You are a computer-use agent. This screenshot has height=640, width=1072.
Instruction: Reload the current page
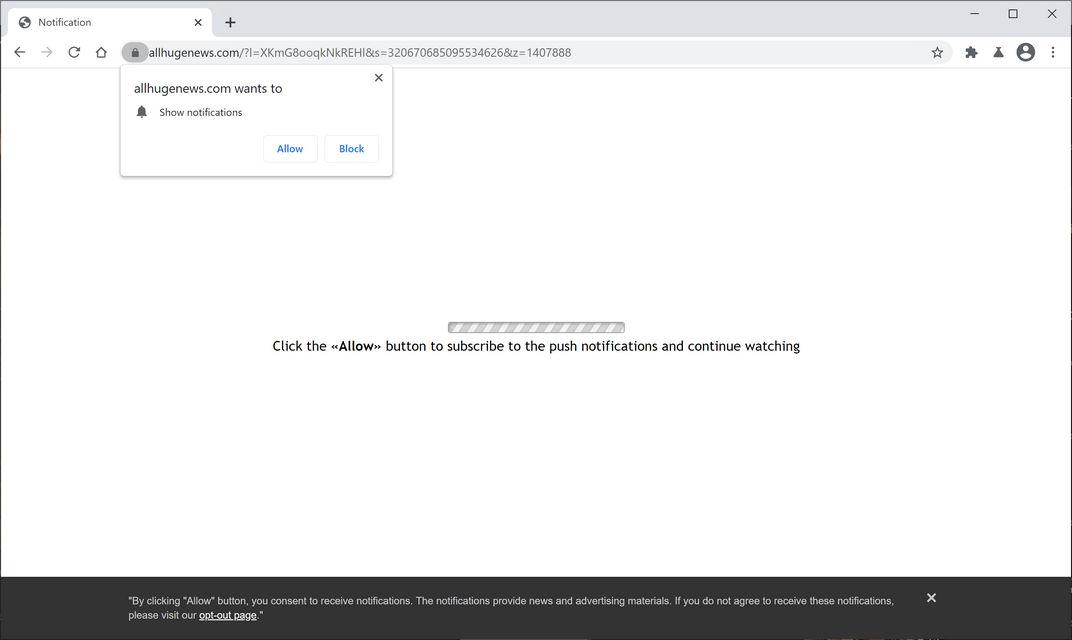tap(73, 52)
